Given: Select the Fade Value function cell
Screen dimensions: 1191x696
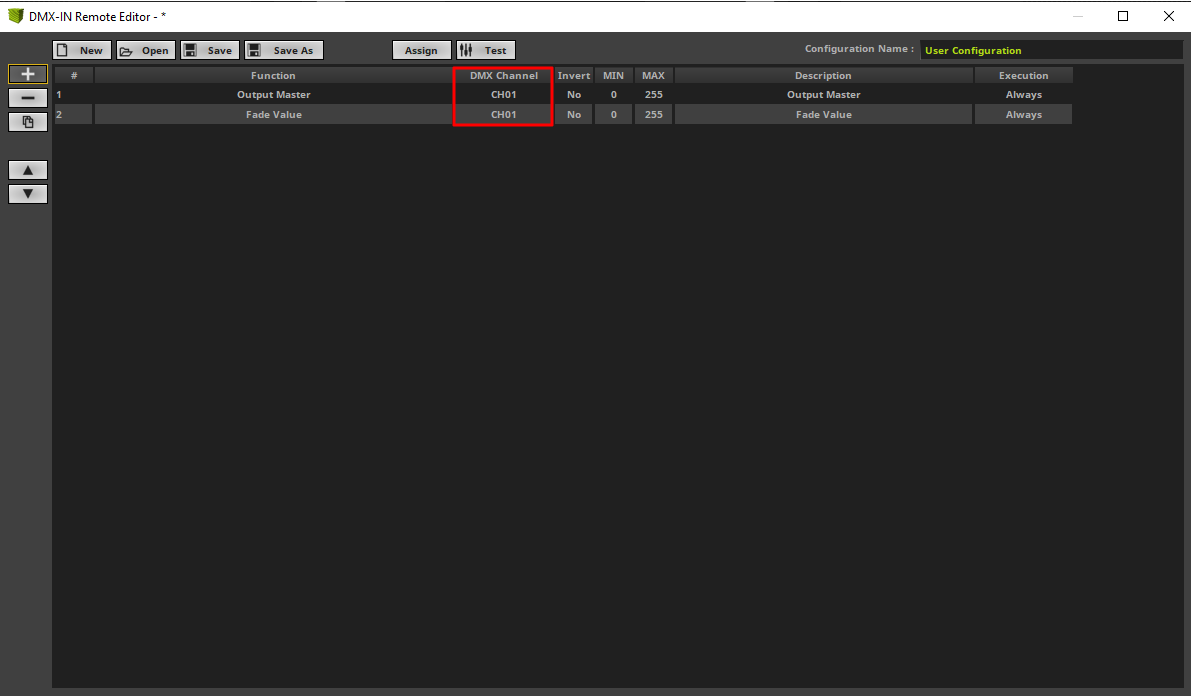Looking at the screenshot, I should [273, 114].
